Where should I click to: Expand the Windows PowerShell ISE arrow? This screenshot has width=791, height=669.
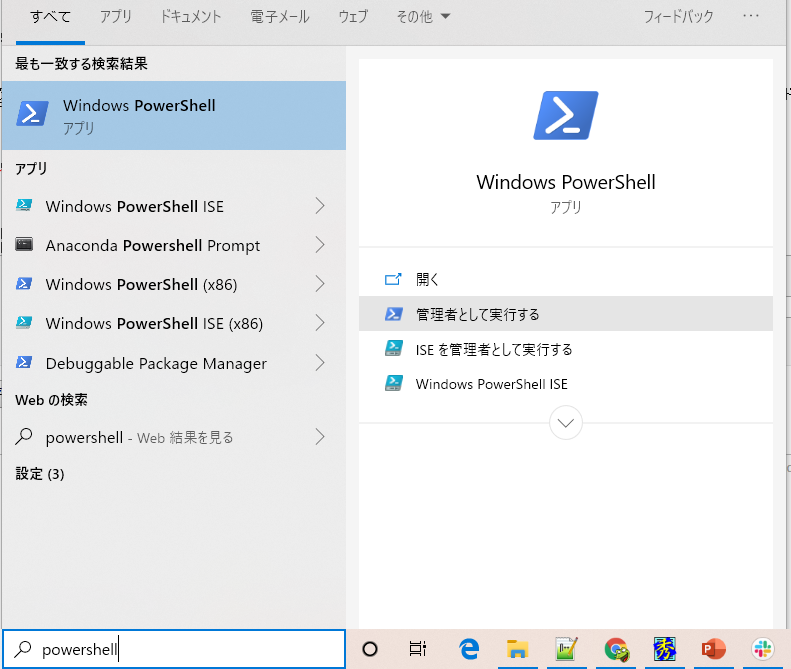click(320, 206)
